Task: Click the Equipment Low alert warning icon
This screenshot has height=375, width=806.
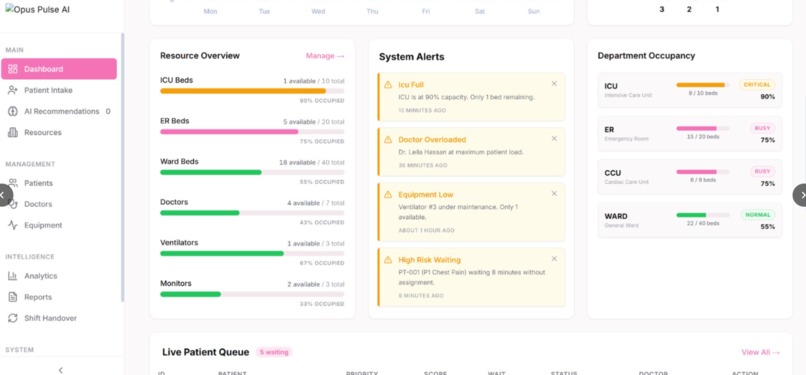Action: pyautogui.click(x=388, y=194)
